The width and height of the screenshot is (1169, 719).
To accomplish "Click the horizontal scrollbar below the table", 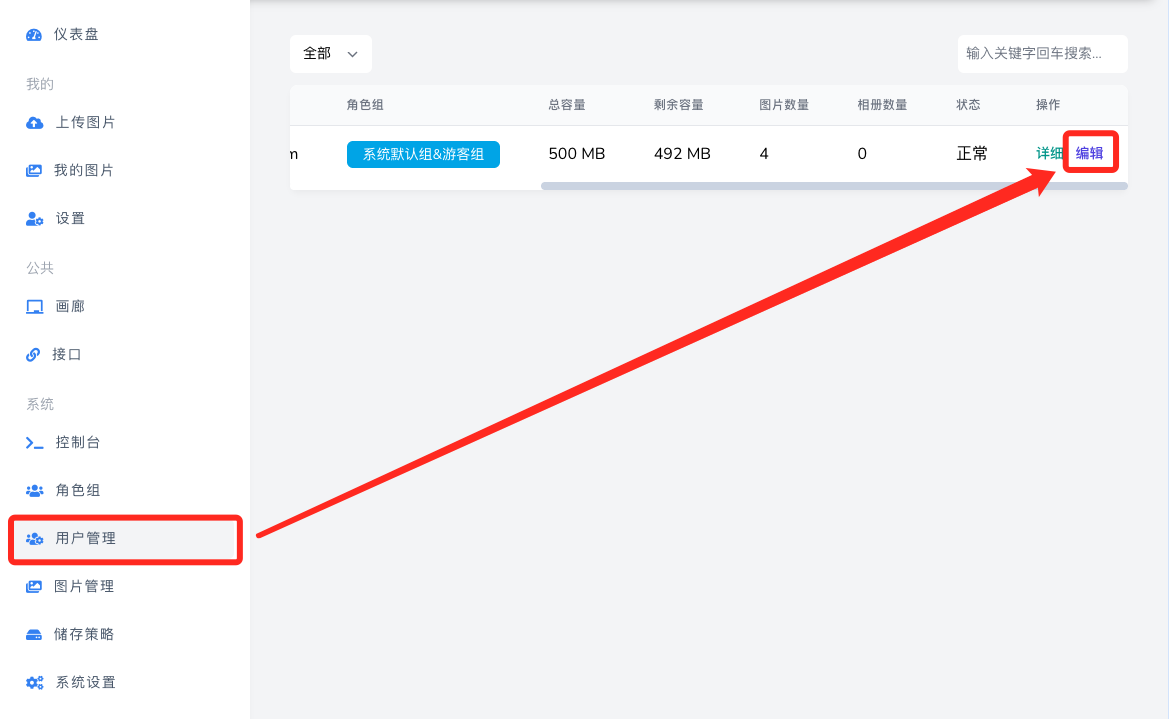I will 834,185.
